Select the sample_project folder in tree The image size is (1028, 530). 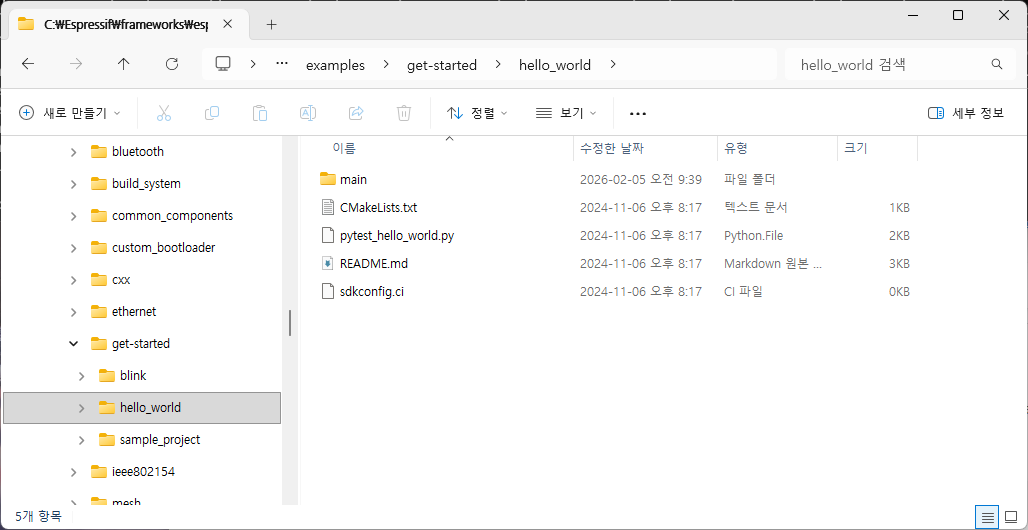[x=160, y=440]
